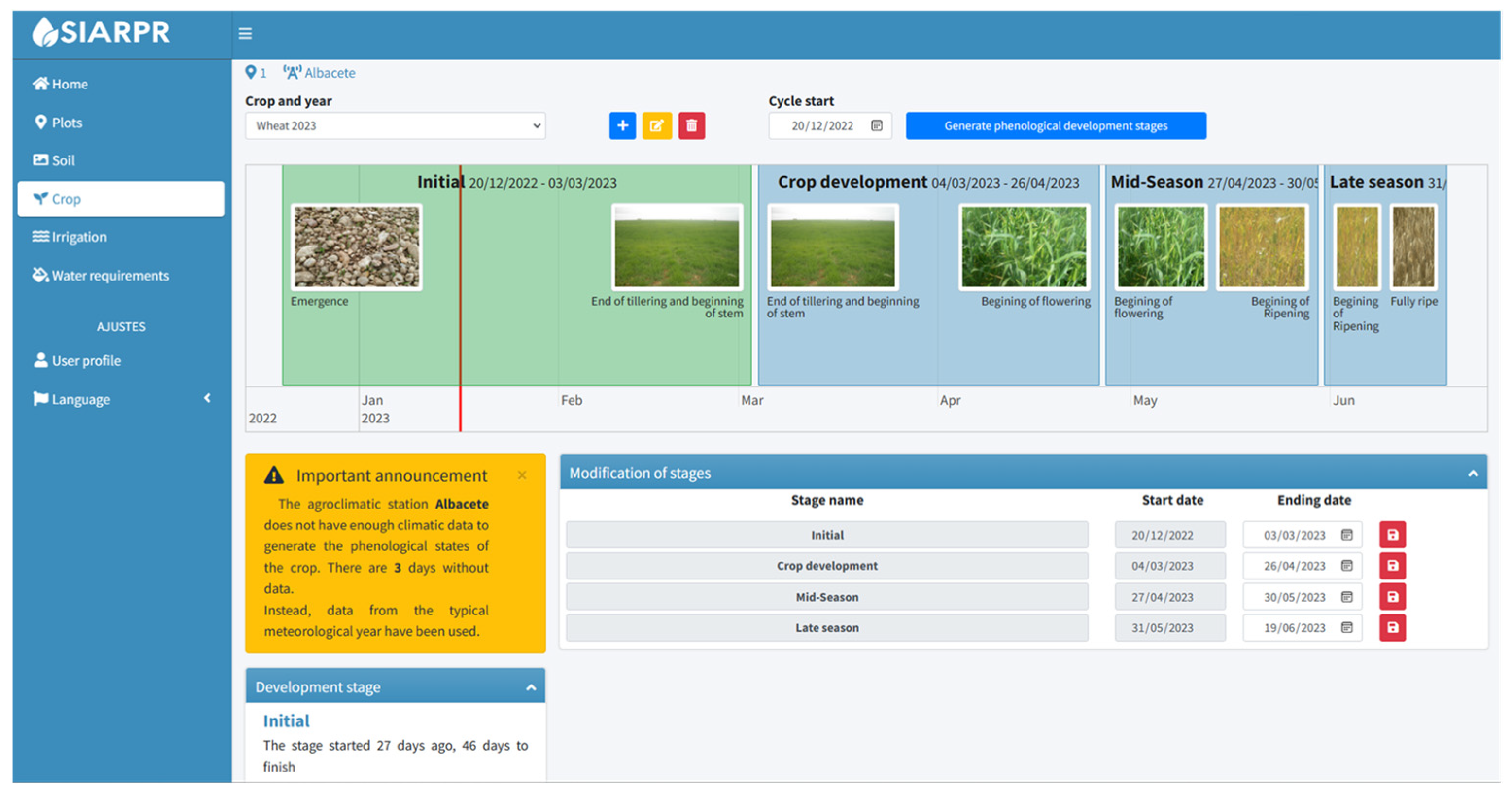Image resolution: width=1512 pixels, height=790 pixels.
Task: Open calendar for Mid-Season ending date
Action: click(x=1346, y=597)
